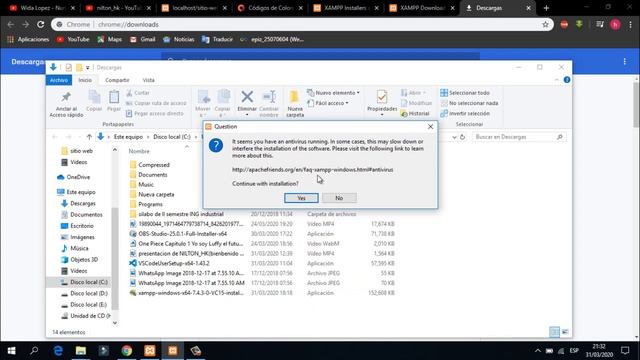Screen dimensions: 640x360
Task: Click No seleccionar nada
Action: point(469,103)
